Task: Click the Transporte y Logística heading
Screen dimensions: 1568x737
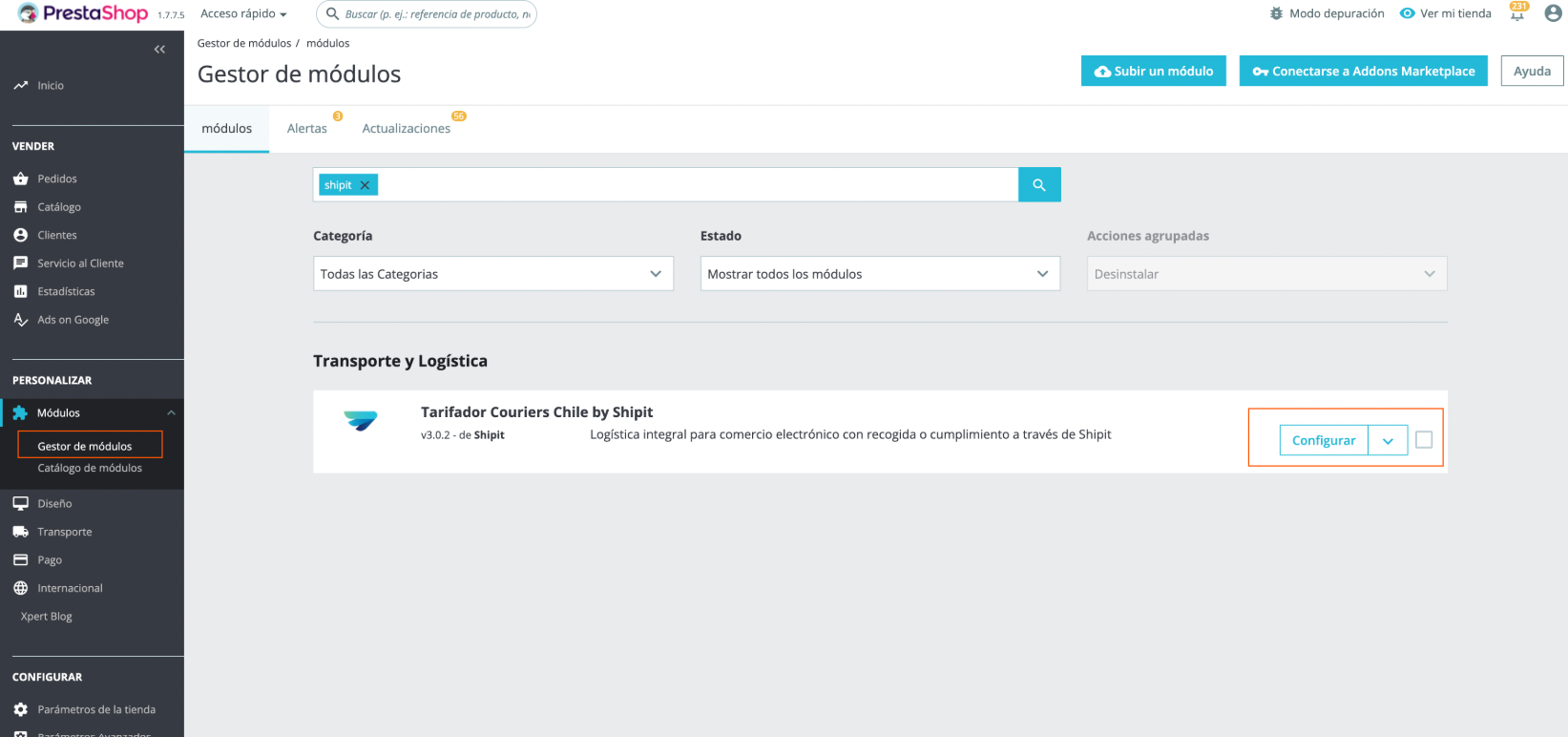Action: [x=400, y=361]
